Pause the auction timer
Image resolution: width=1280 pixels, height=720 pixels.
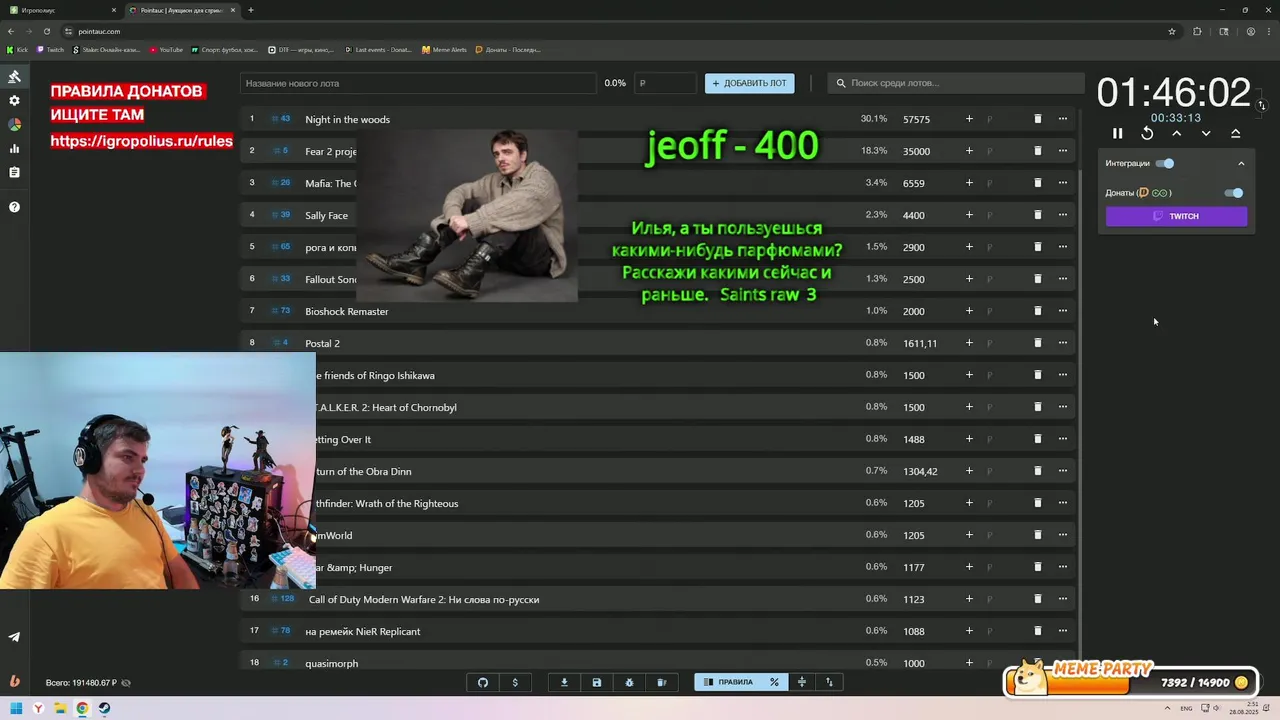coord(1118,133)
